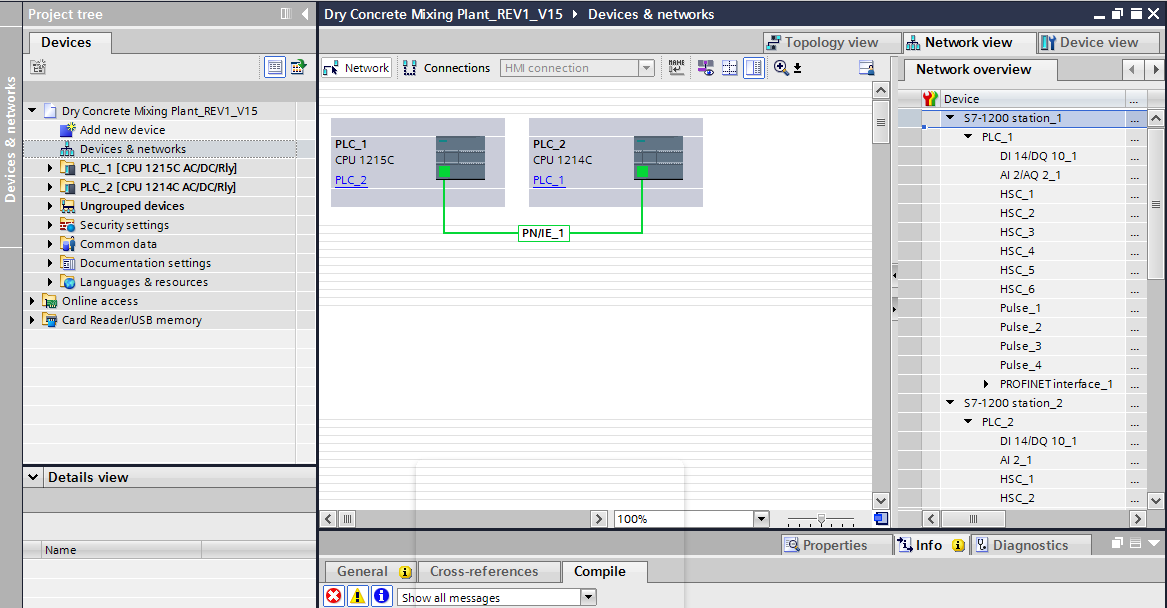
Task: Open the 100% zoom level dropdown
Action: 761,519
